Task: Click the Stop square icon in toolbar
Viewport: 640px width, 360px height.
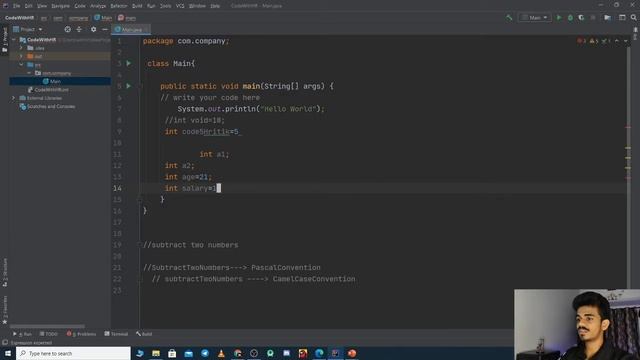Action: (593, 18)
